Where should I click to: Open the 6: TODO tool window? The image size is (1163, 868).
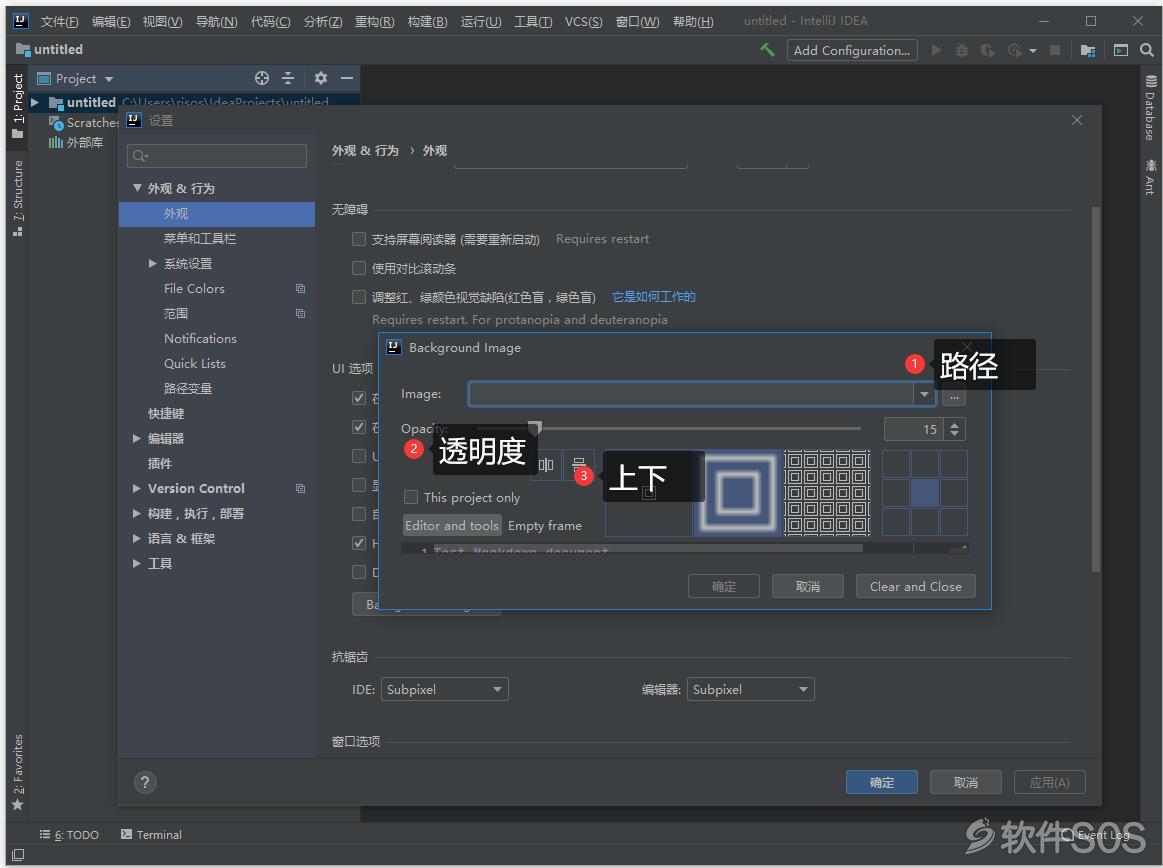point(69,835)
